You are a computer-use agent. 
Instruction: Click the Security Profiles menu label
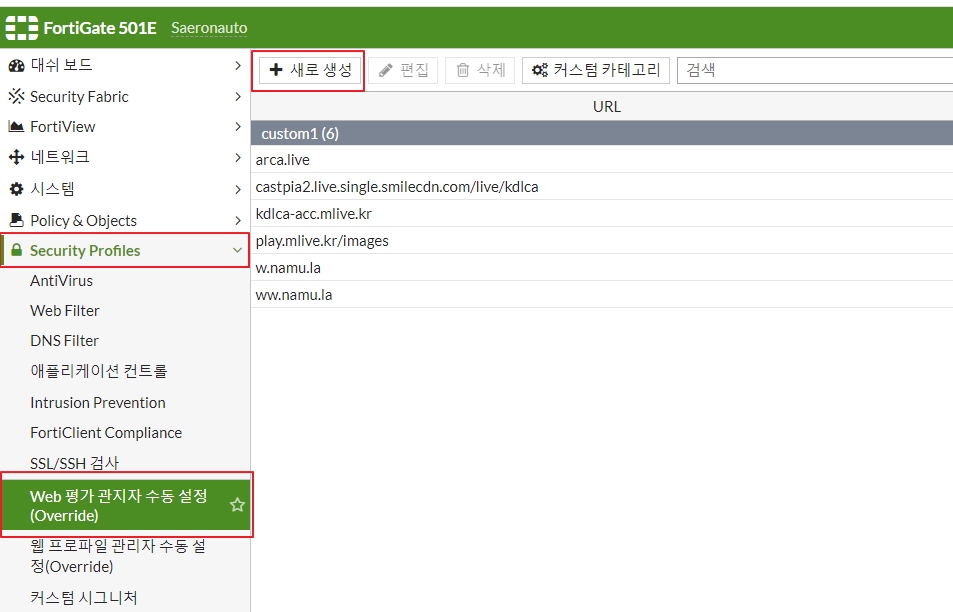pyautogui.click(x=85, y=250)
